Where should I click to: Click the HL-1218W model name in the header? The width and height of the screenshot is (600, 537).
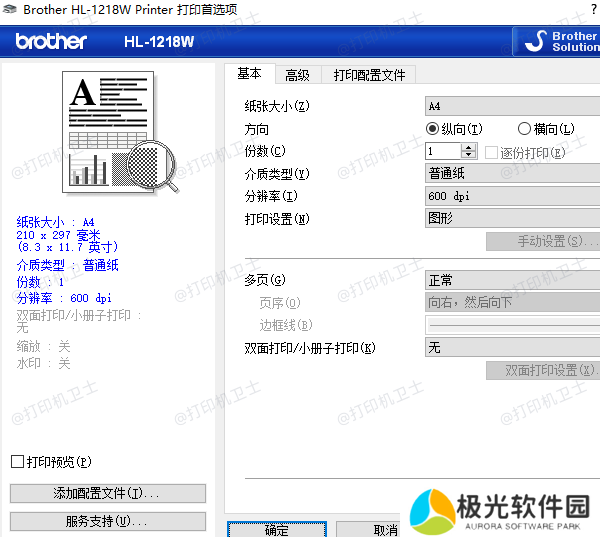(x=159, y=41)
